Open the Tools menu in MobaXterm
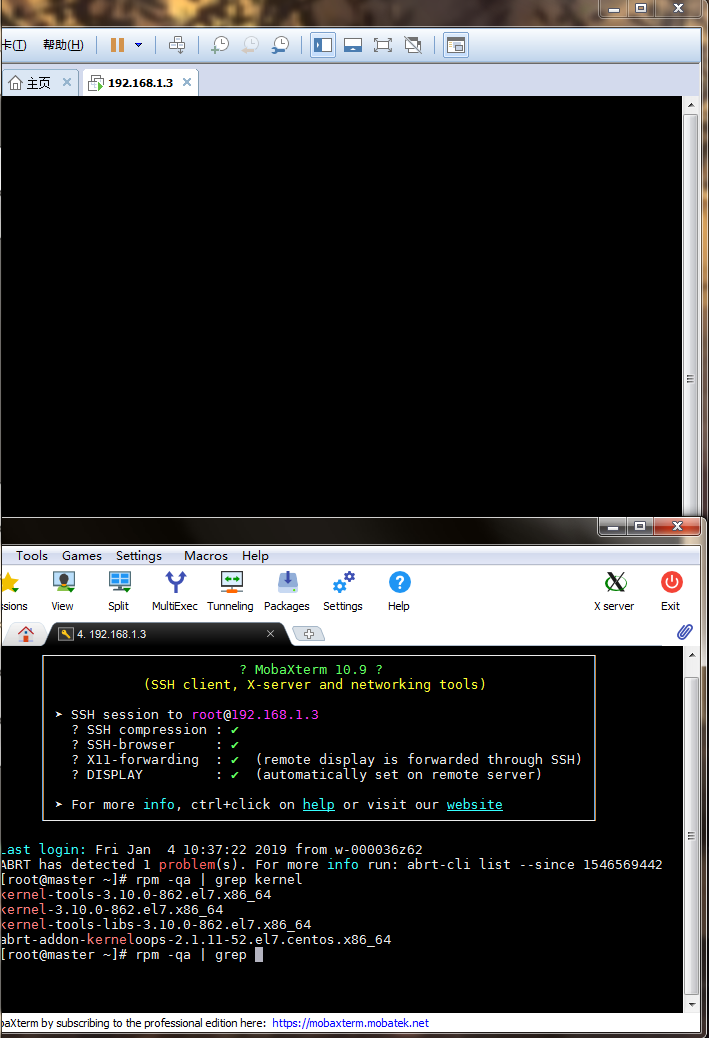Screen dimensions: 709x1038 point(32,555)
